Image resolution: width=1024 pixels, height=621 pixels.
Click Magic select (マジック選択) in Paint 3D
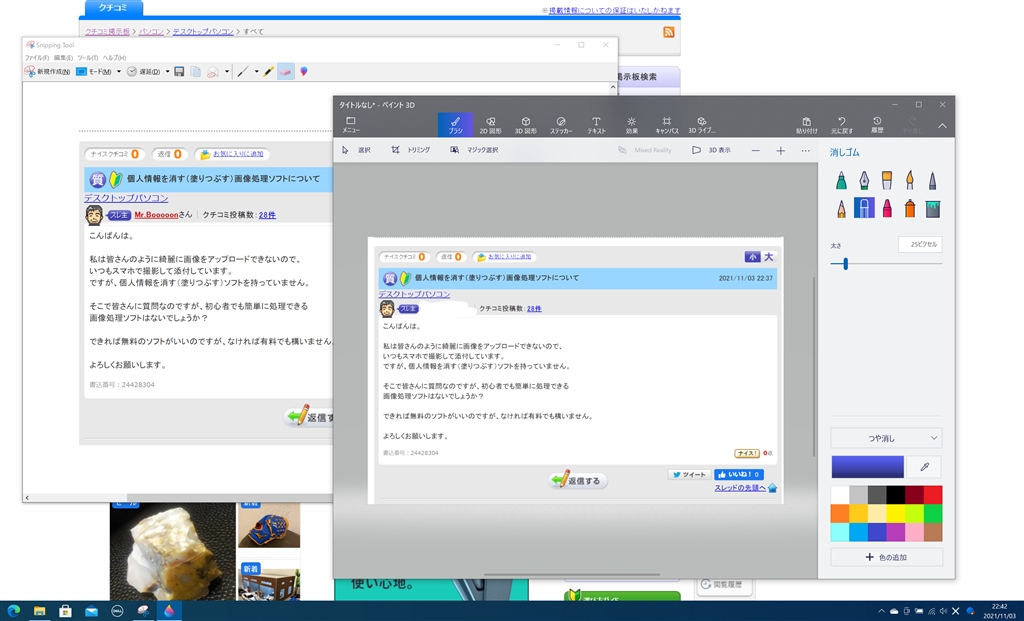(474, 150)
